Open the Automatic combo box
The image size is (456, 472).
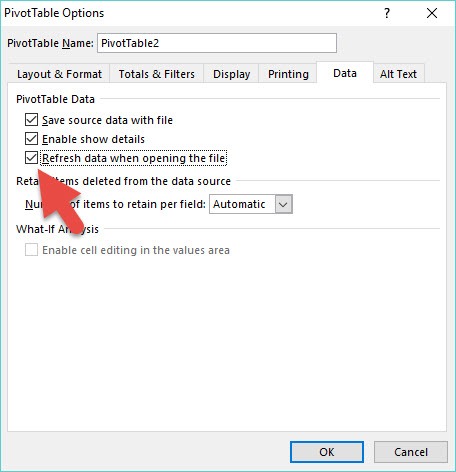click(x=251, y=204)
